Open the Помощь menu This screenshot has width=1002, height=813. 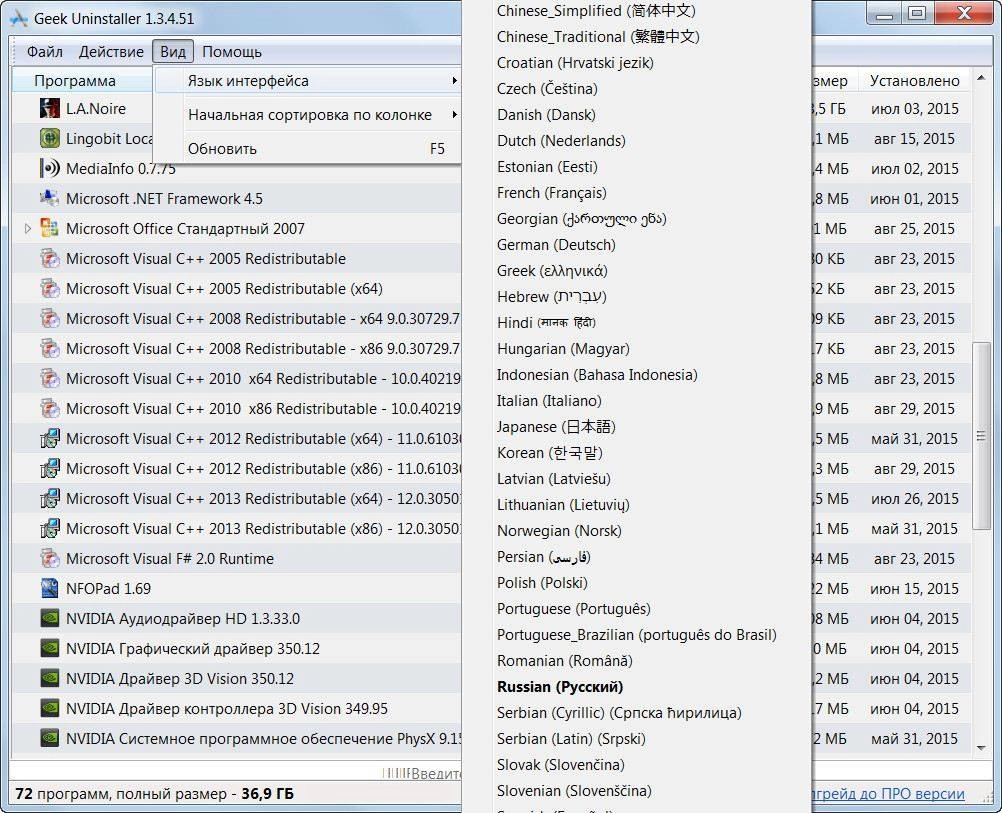click(232, 52)
